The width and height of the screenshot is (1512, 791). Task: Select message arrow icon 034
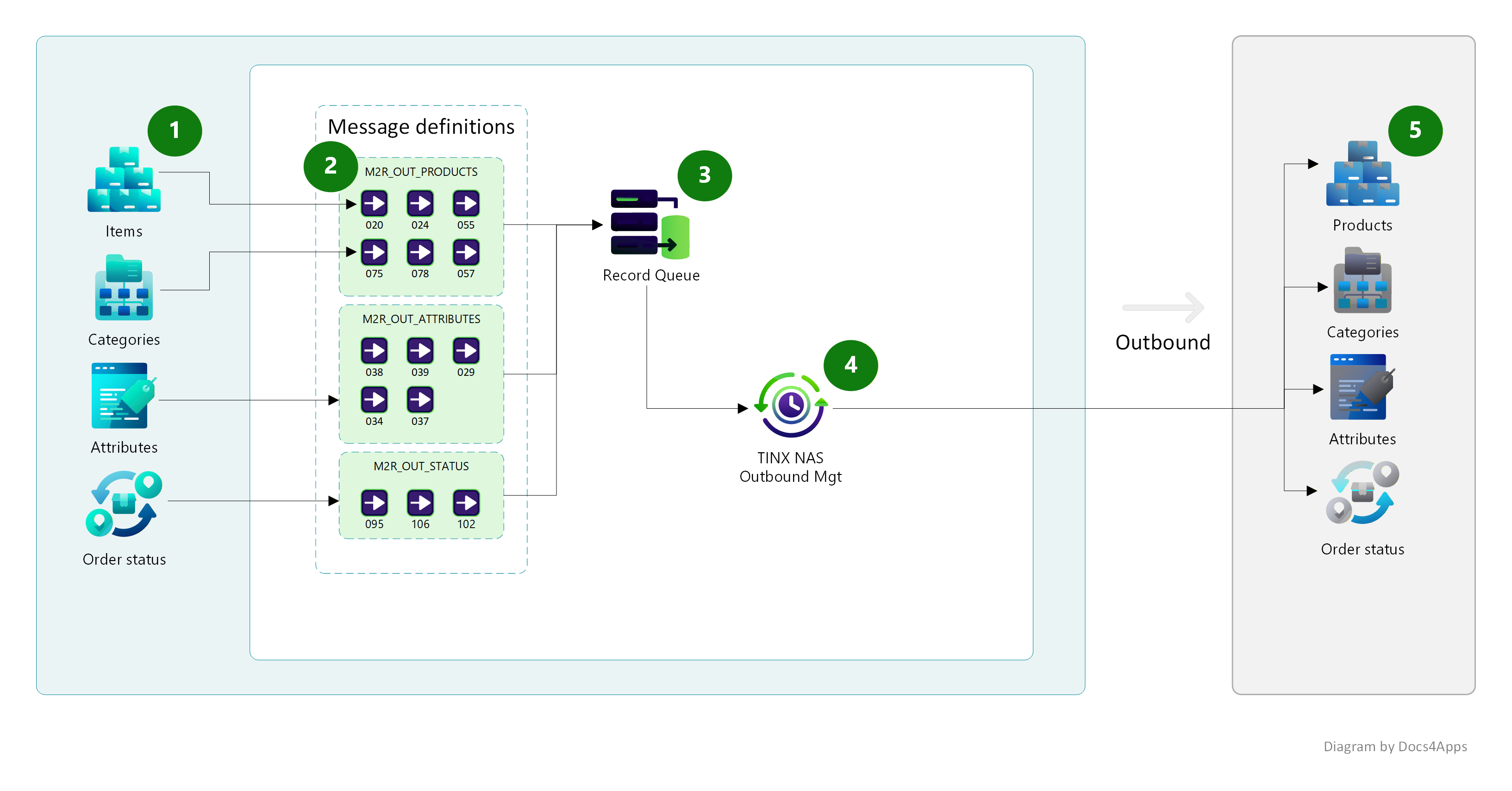point(374,399)
